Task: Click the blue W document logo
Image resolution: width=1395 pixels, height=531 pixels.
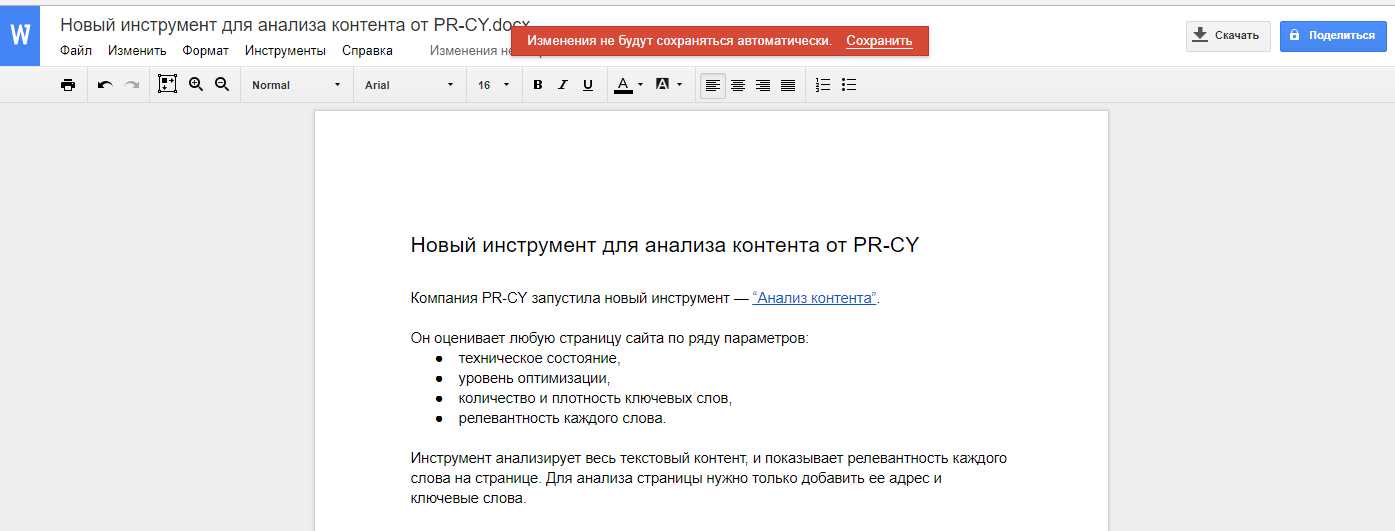Action: click(20, 35)
